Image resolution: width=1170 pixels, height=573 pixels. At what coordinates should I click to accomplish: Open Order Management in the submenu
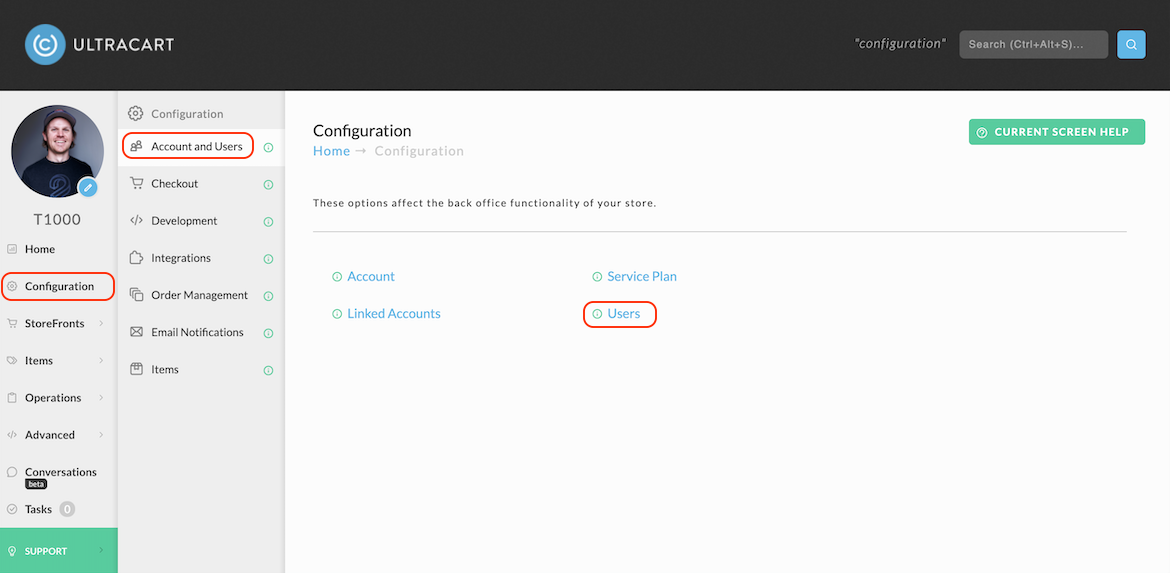pos(199,295)
